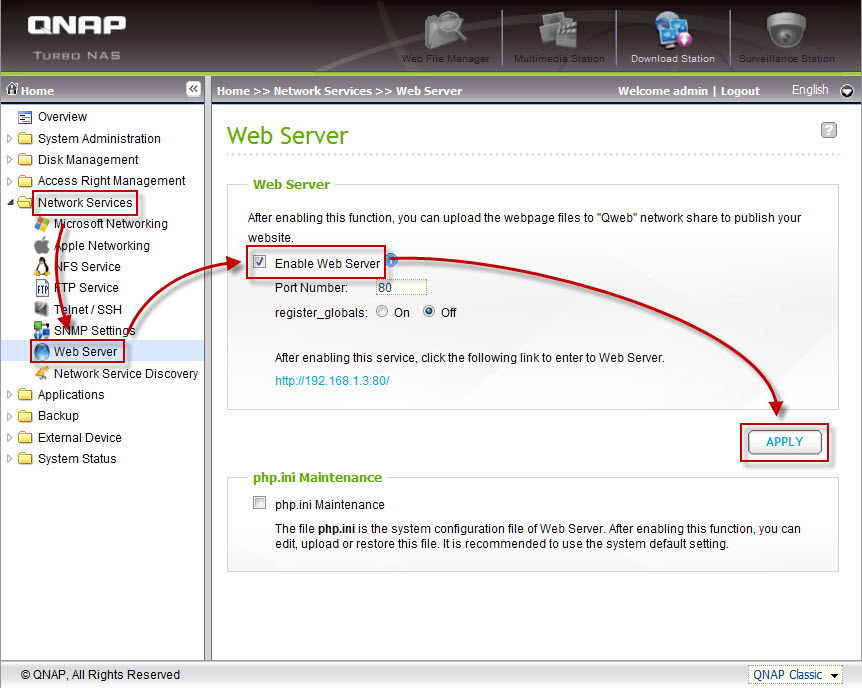The height and width of the screenshot is (688, 862).
Task: Collapse sidebar with double-chevron icon
Action: [x=194, y=89]
